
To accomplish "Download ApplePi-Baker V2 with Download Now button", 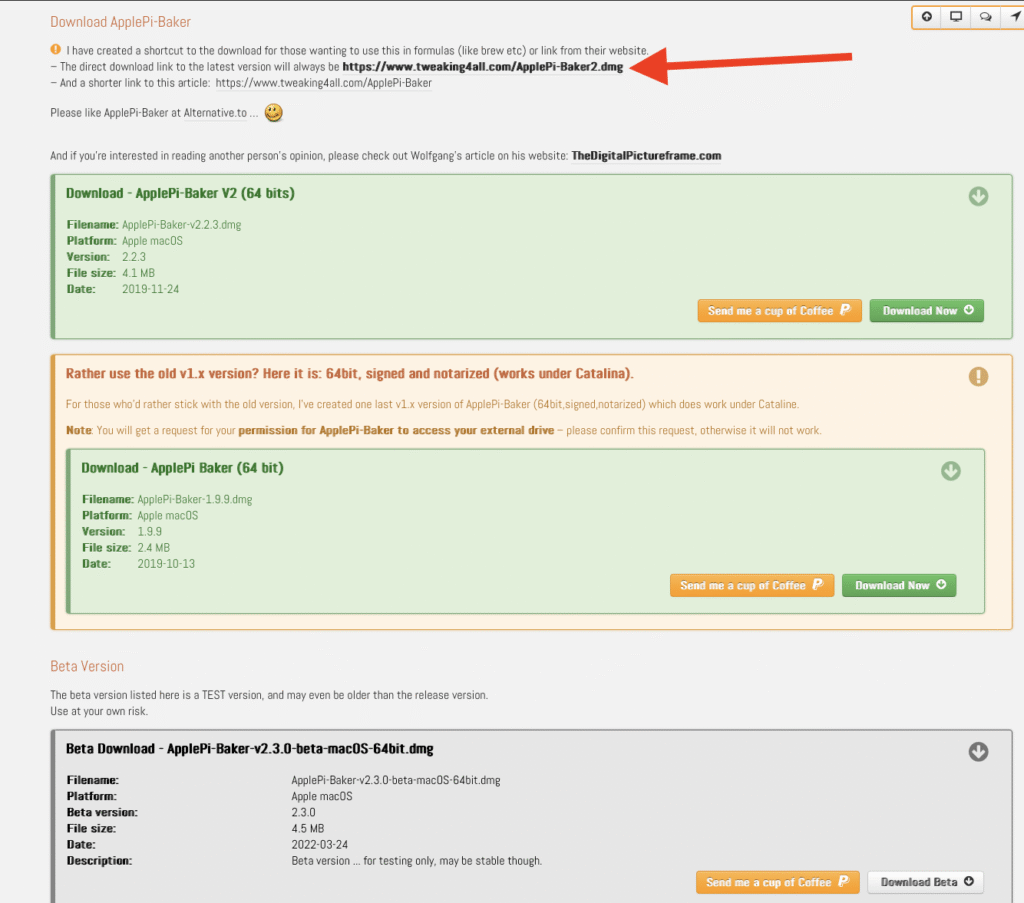I will coord(926,311).
